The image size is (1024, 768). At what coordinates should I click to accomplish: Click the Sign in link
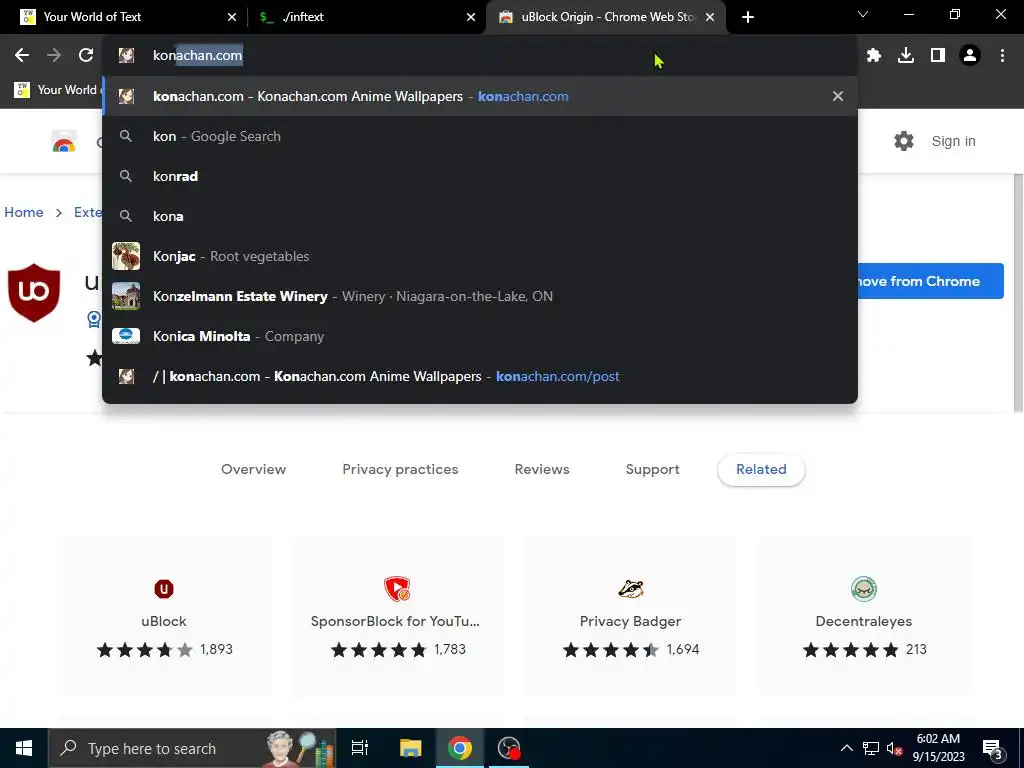coord(953,141)
